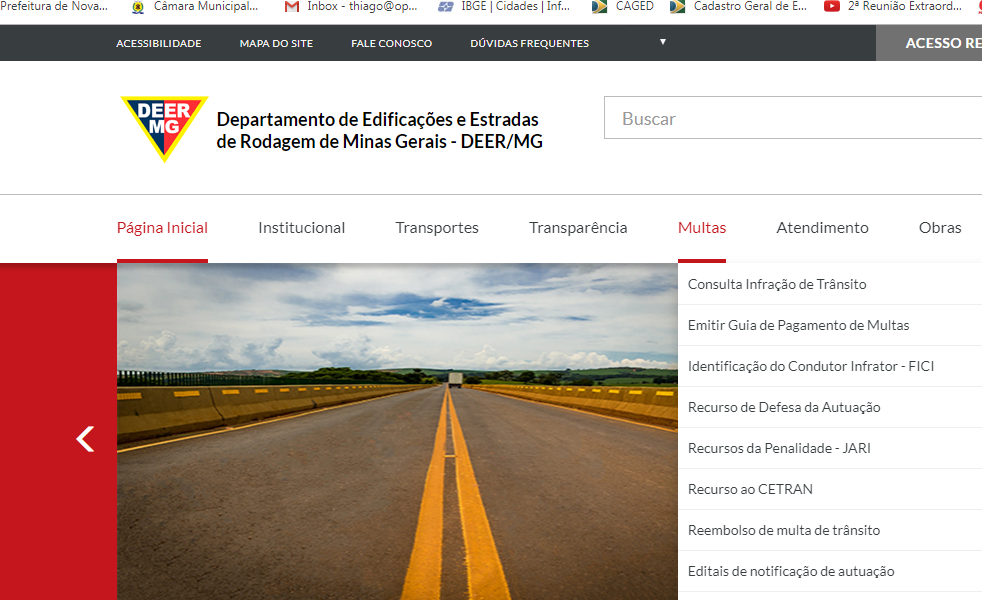This screenshot has height=600, width=982.
Task: Open ACESSIBILIDADE link
Action: [x=158, y=43]
